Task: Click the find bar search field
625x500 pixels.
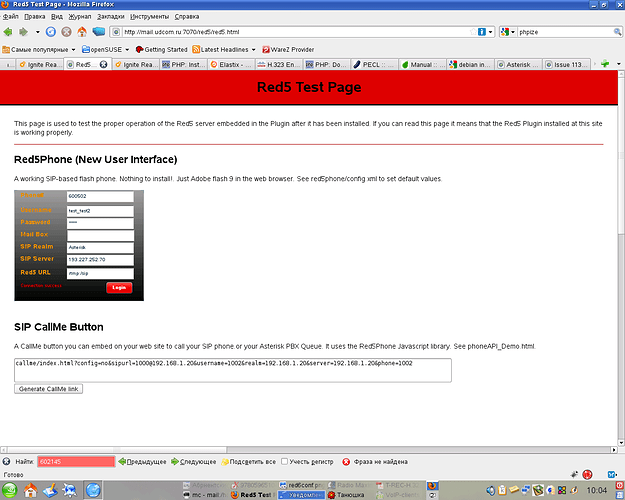Action: pyautogui.click(x=76, y=462)
